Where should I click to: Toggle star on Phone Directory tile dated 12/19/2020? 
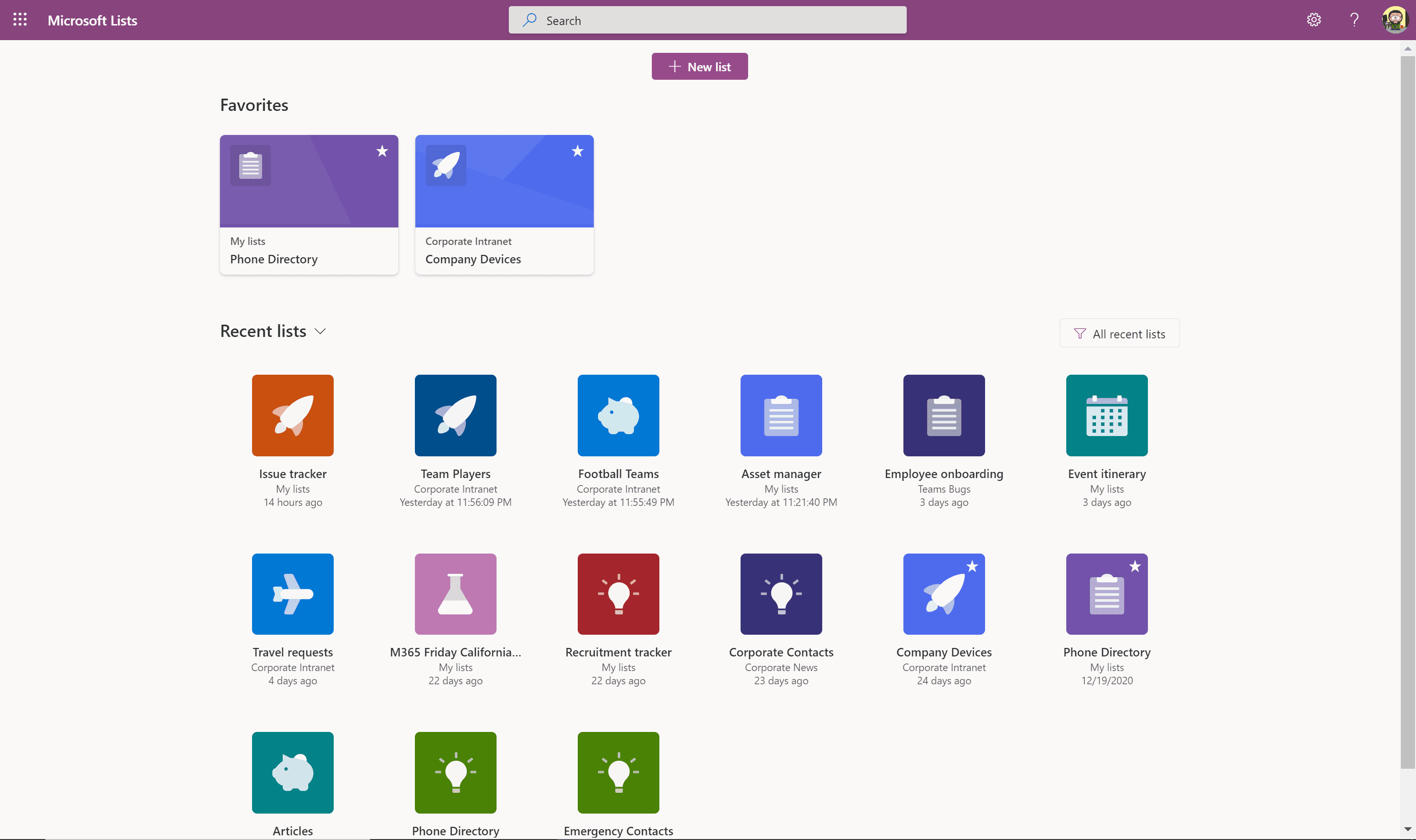tap(1135, 567)
